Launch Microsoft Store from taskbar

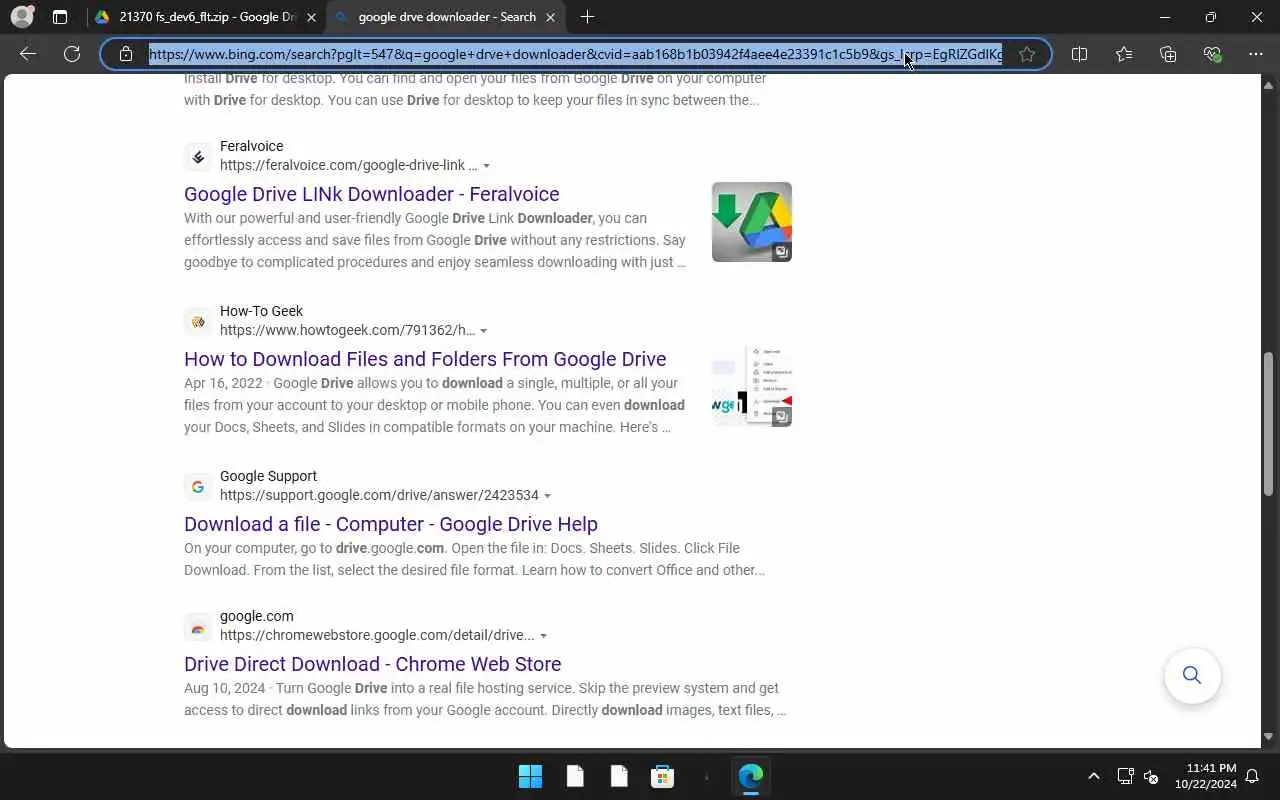coord(662,776)
